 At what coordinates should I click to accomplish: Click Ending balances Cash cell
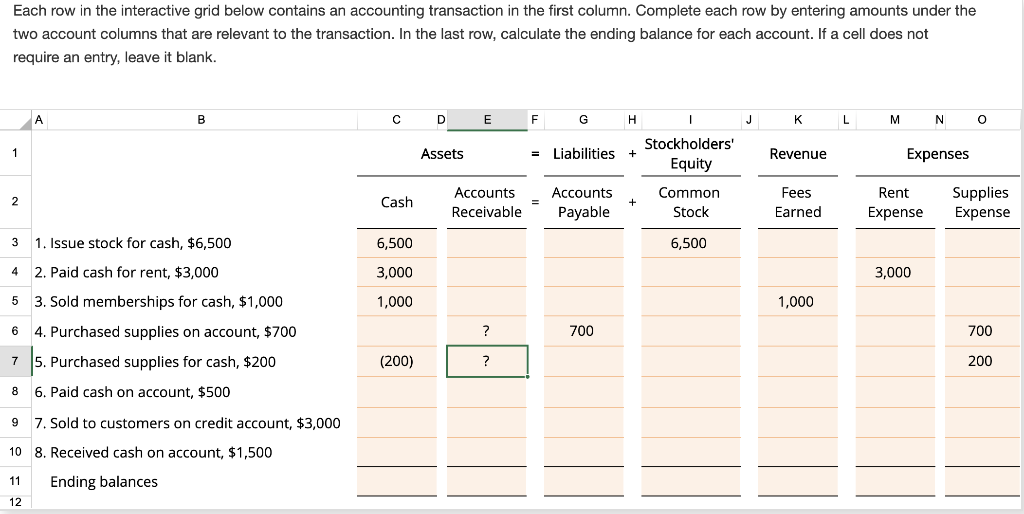396,481
